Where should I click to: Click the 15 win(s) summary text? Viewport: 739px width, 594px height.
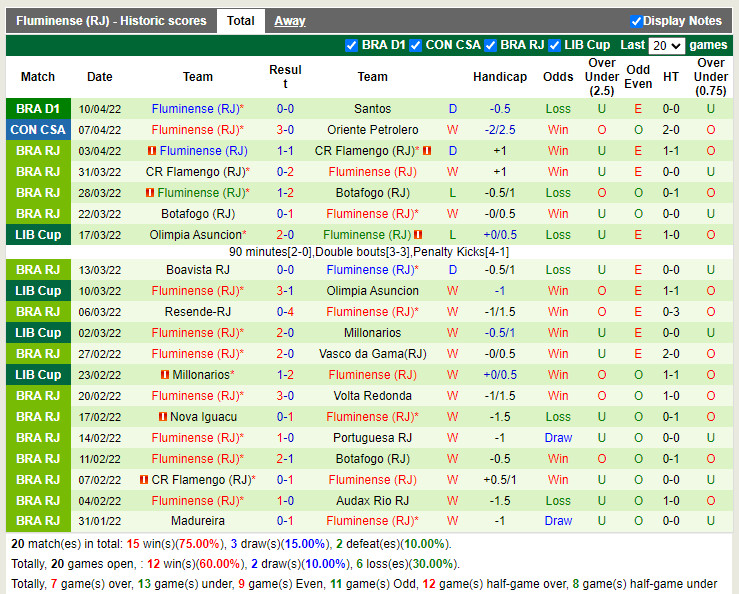pos(175,544)
